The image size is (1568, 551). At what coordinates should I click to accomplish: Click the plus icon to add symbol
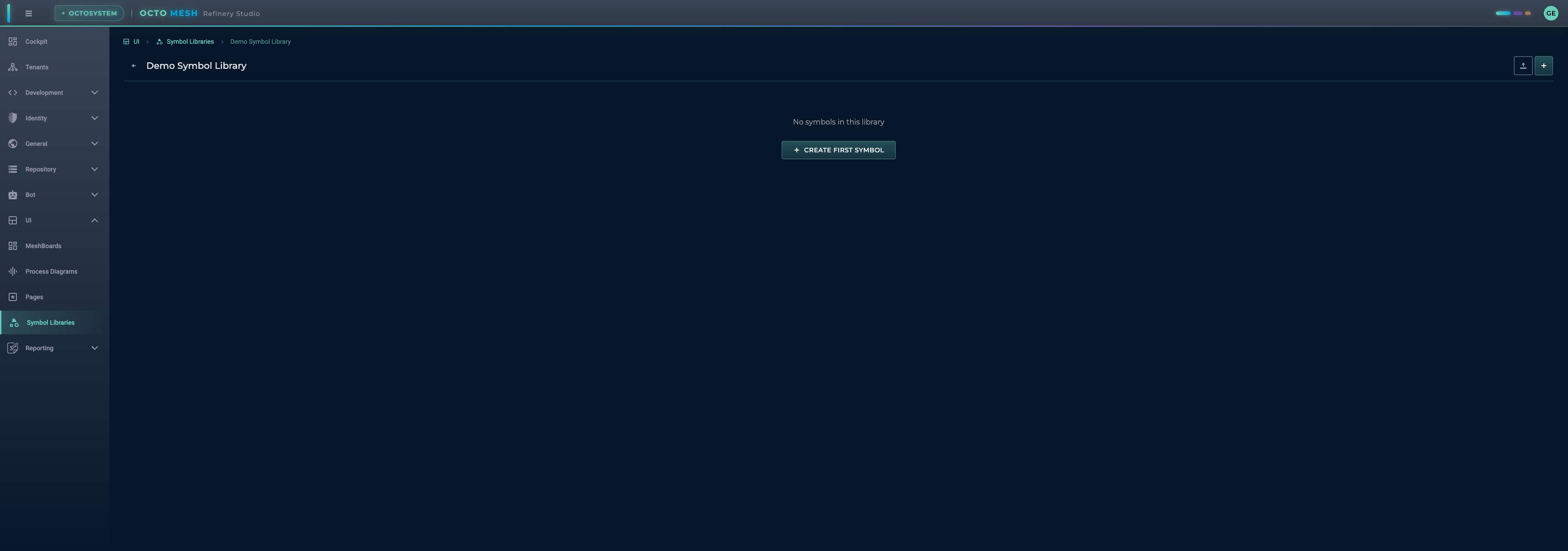pos(1543,66)
